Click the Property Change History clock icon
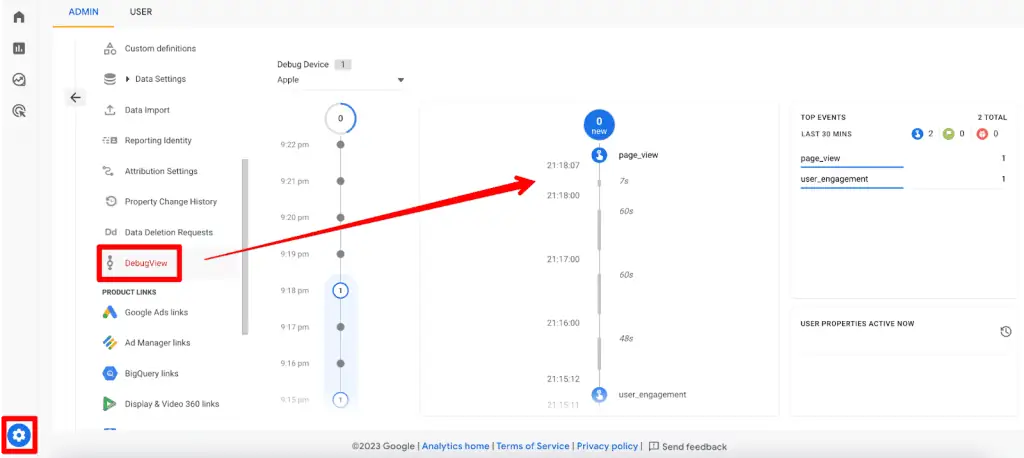Viewport: 1024px width, 458px height. pyautogui.click(x=110, y=201)
